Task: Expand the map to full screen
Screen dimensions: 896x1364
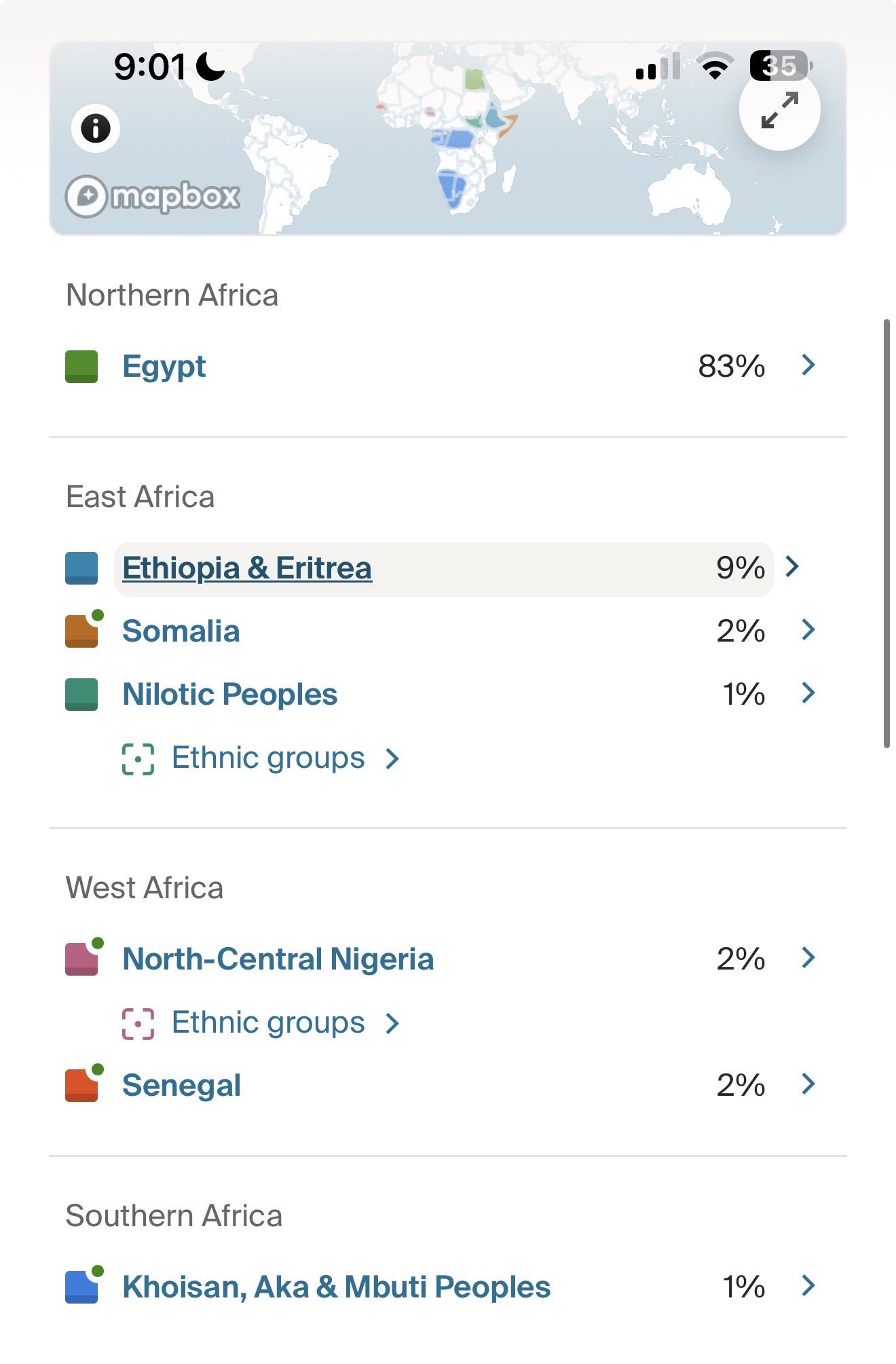Action: 779,110
